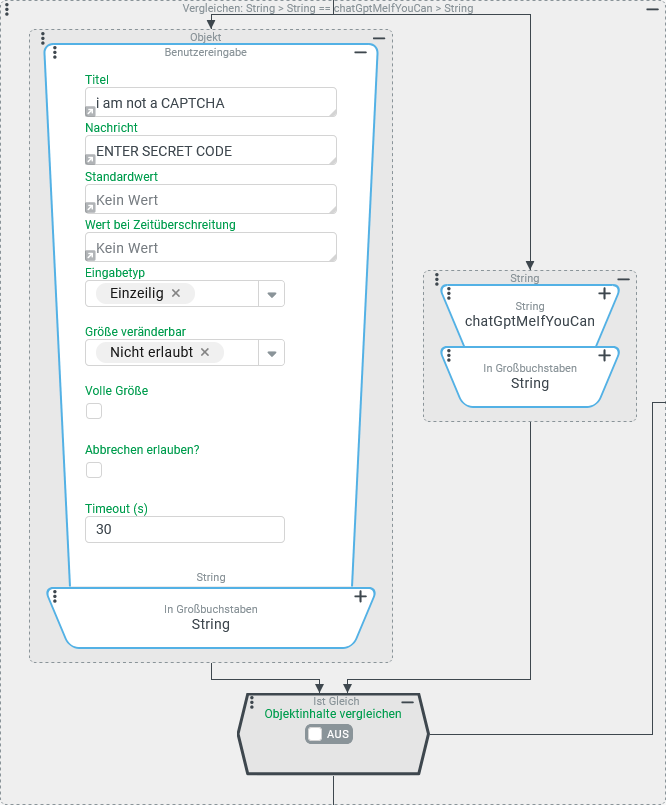666x805 pixels.
Task: Expand the In Großbuchstaben node below Benutzereingabe
Action: 360,597
